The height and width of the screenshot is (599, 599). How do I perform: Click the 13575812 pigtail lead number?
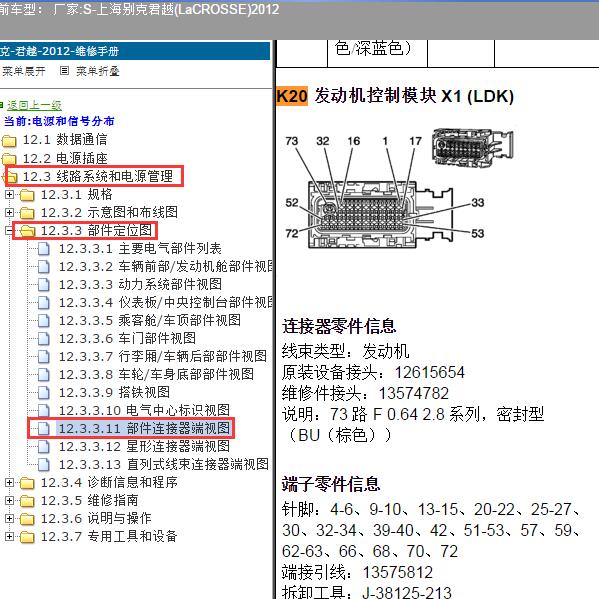click(x=398, y=572)
